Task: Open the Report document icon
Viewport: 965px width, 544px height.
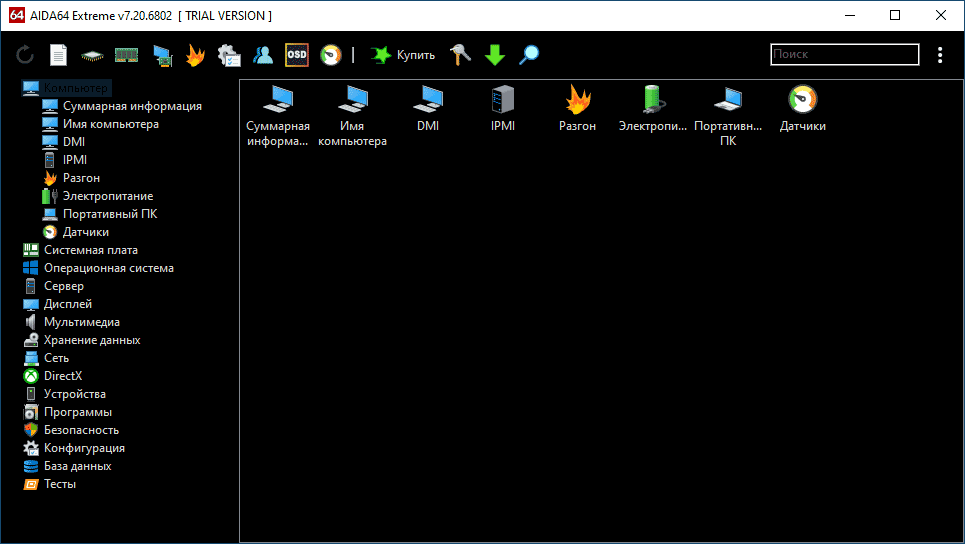Action: [59, 55]
